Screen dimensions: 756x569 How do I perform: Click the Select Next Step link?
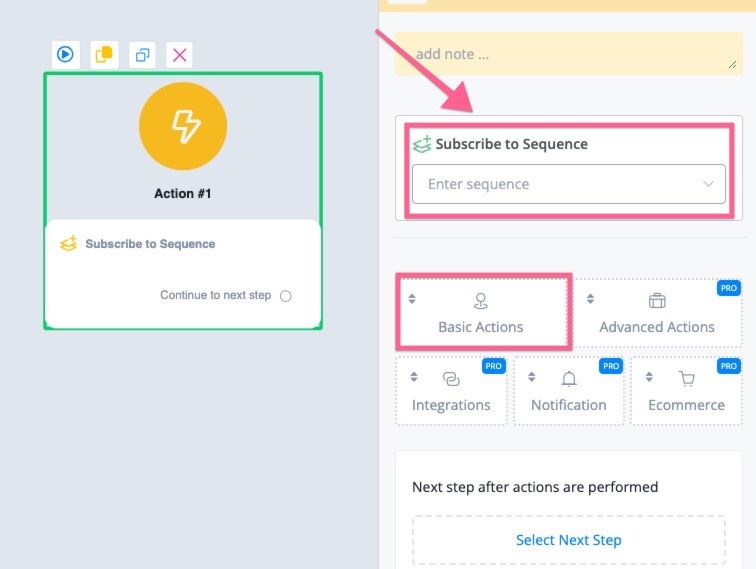(x=569, y=540)
